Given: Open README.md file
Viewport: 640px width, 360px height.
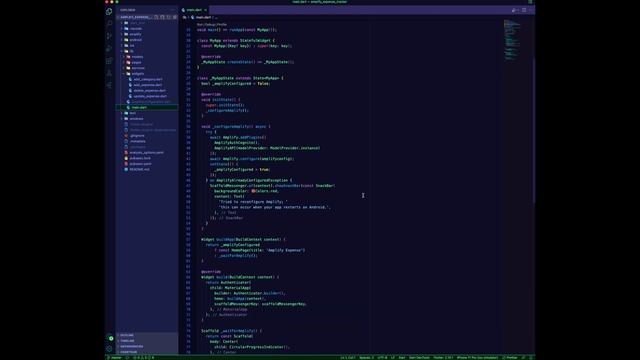Looking at the screenshot, I should point(139,169).
